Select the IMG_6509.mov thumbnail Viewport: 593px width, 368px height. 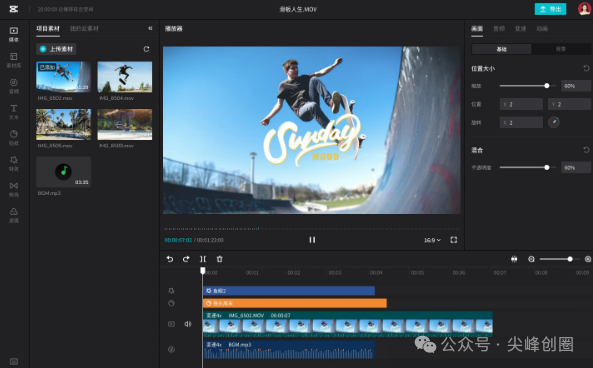[x=125, y=124]
